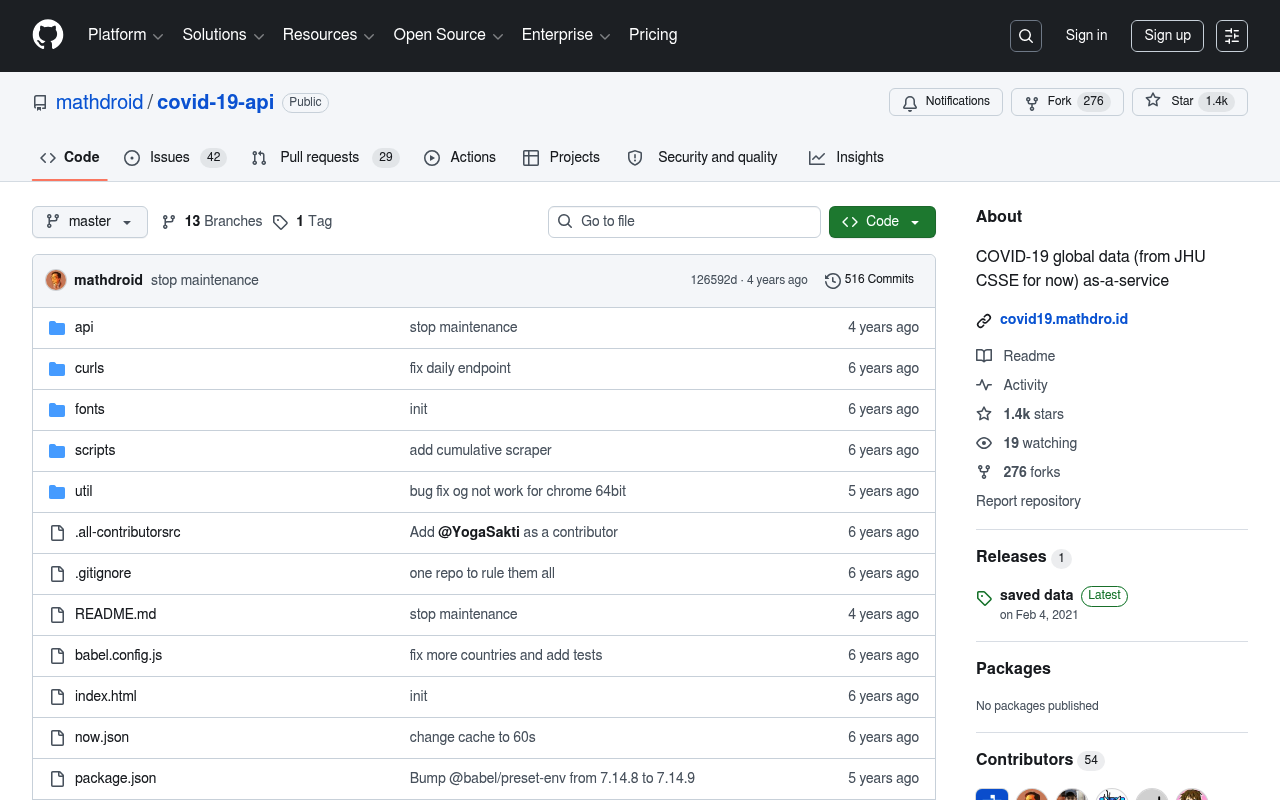
Task: Open the saved data release
Action: click(x=1036, y=595)
